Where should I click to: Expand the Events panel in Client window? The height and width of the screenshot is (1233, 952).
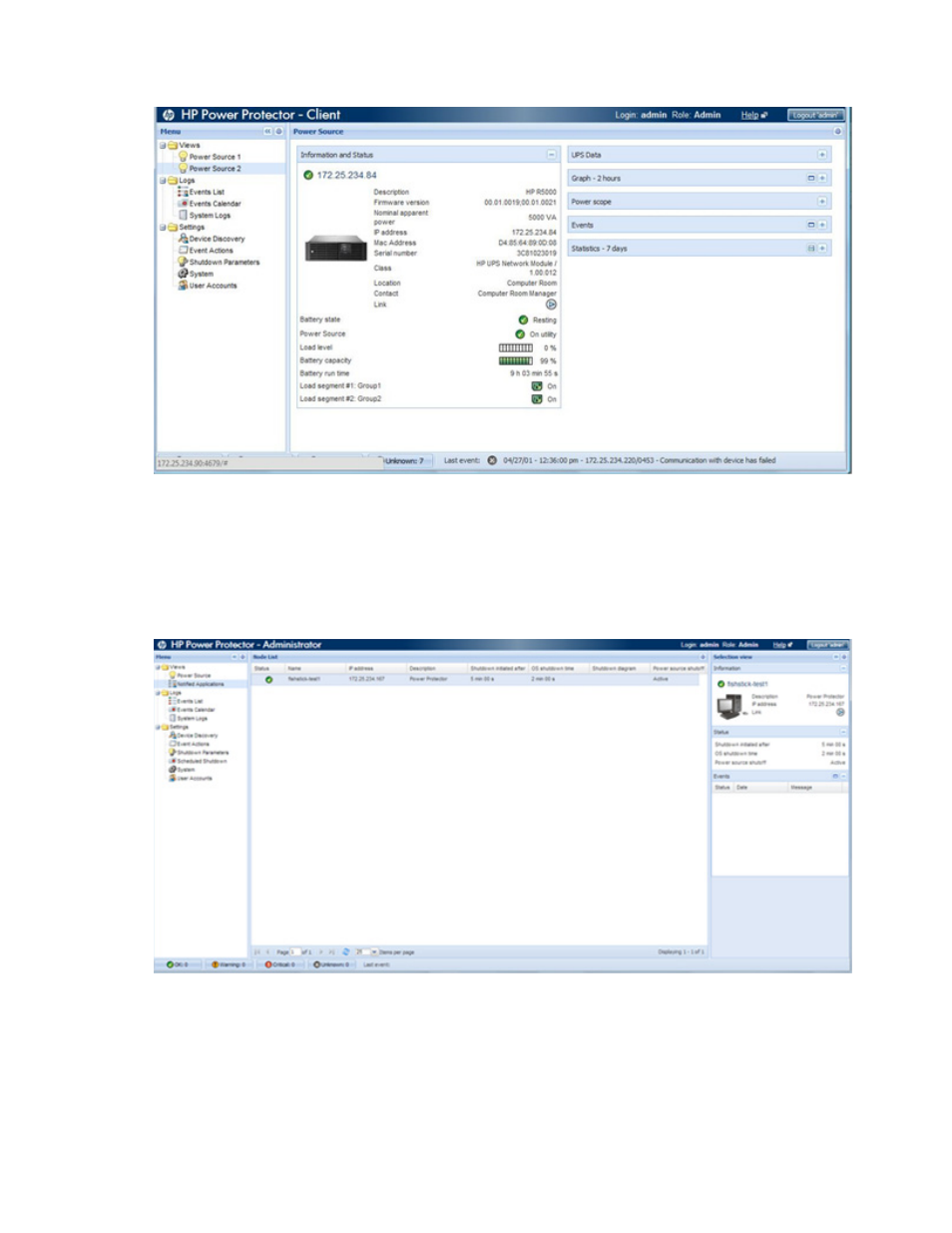[822, 226]
